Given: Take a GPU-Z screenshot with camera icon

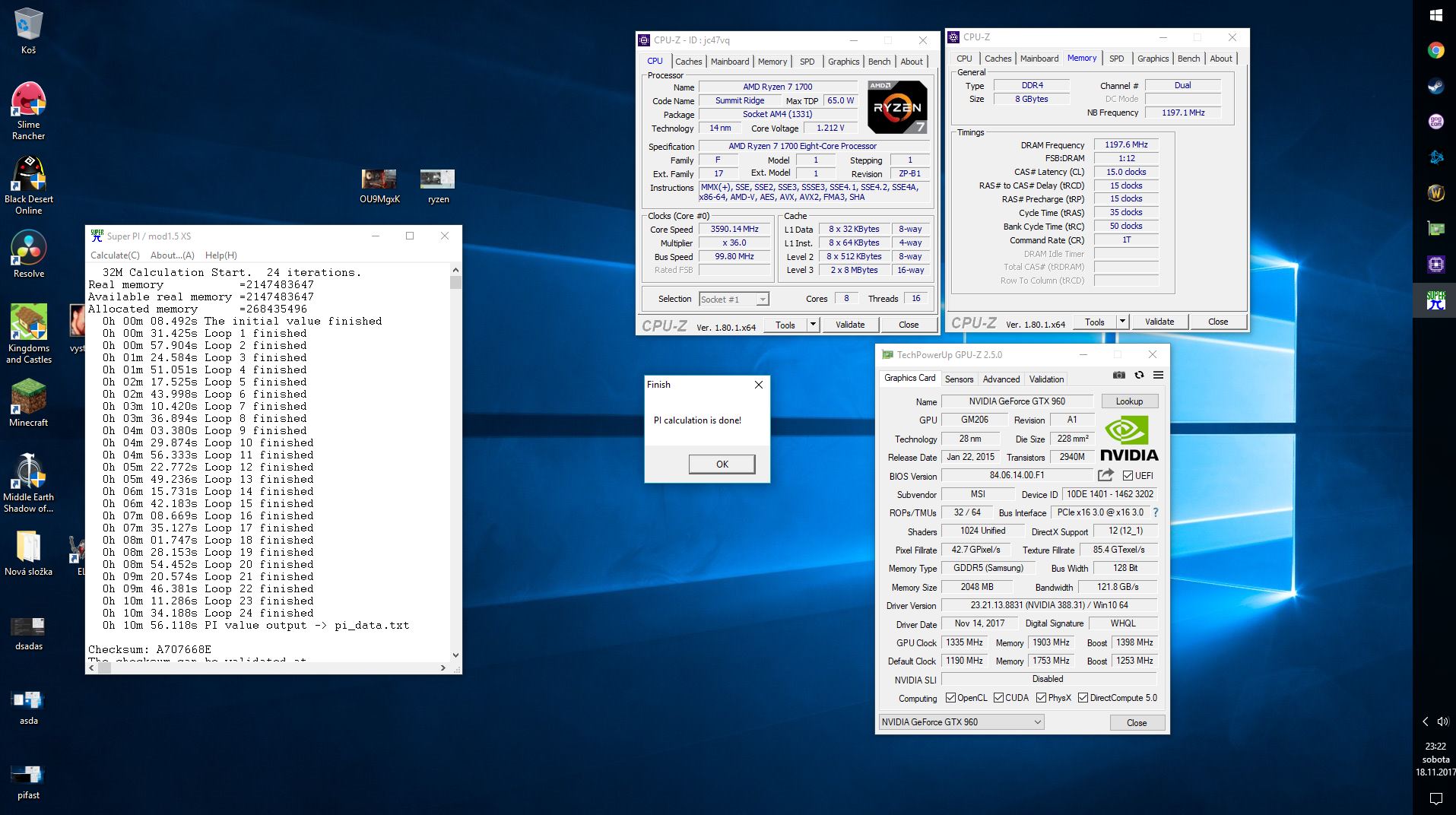Looking at the screenshot, I should [1119, 375].
